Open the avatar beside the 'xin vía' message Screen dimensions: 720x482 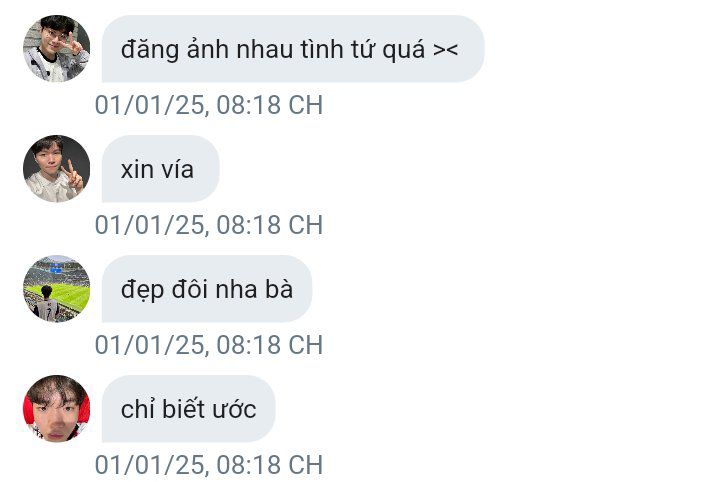pyautogui.click(x=56, y=168)
